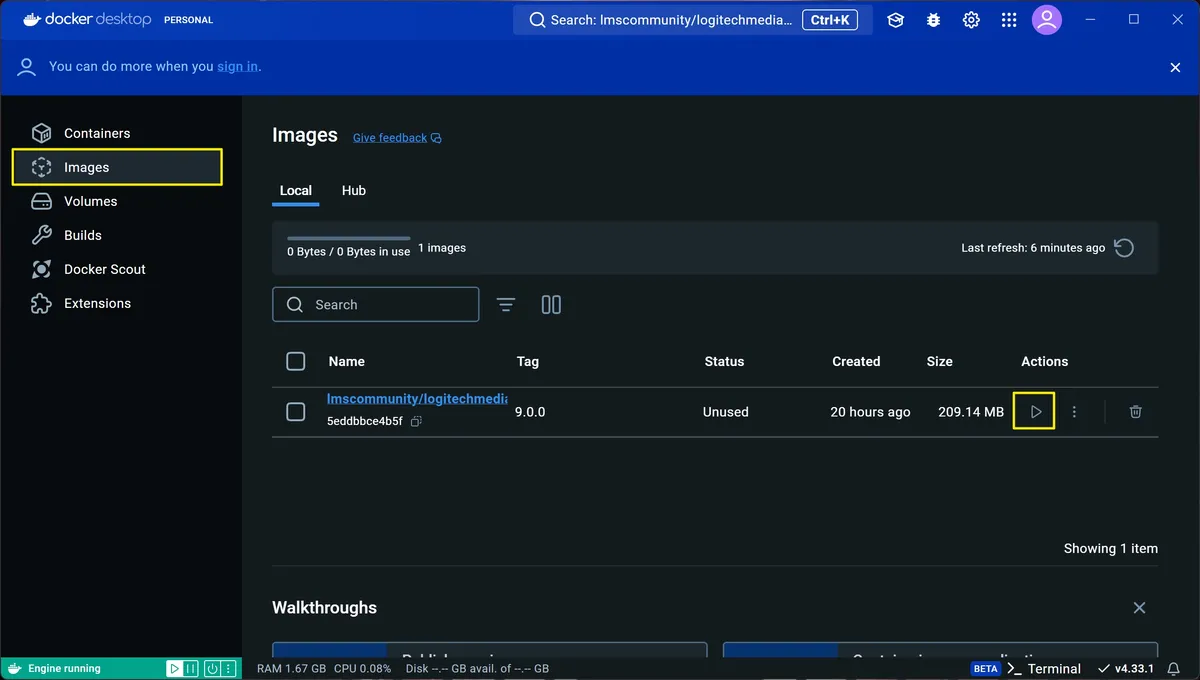This screenshot has height=680, width=1200.
Task: Sort by the Created column header
Action: 856,362
